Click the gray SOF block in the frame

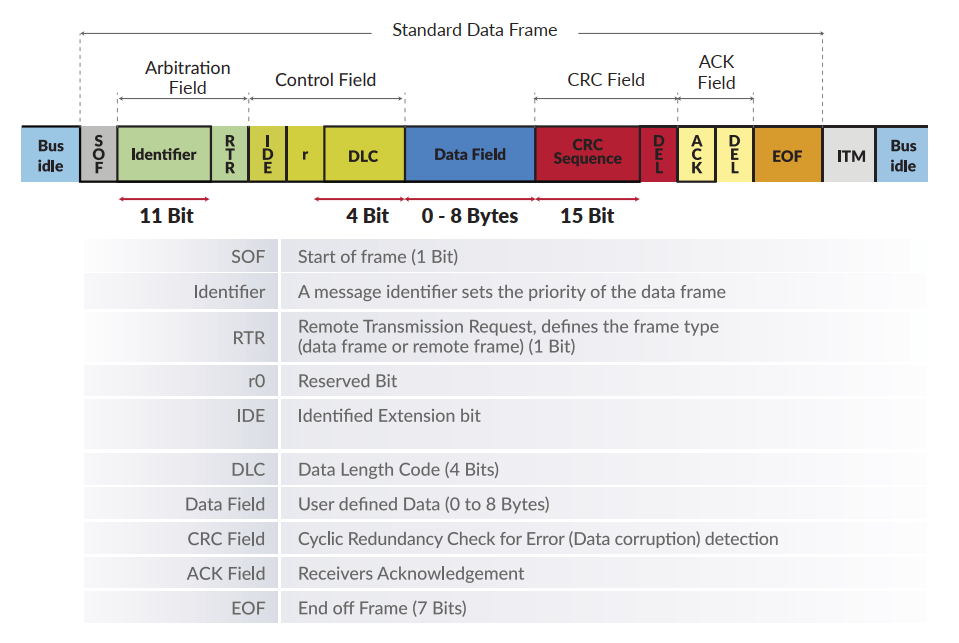(98, 154)
